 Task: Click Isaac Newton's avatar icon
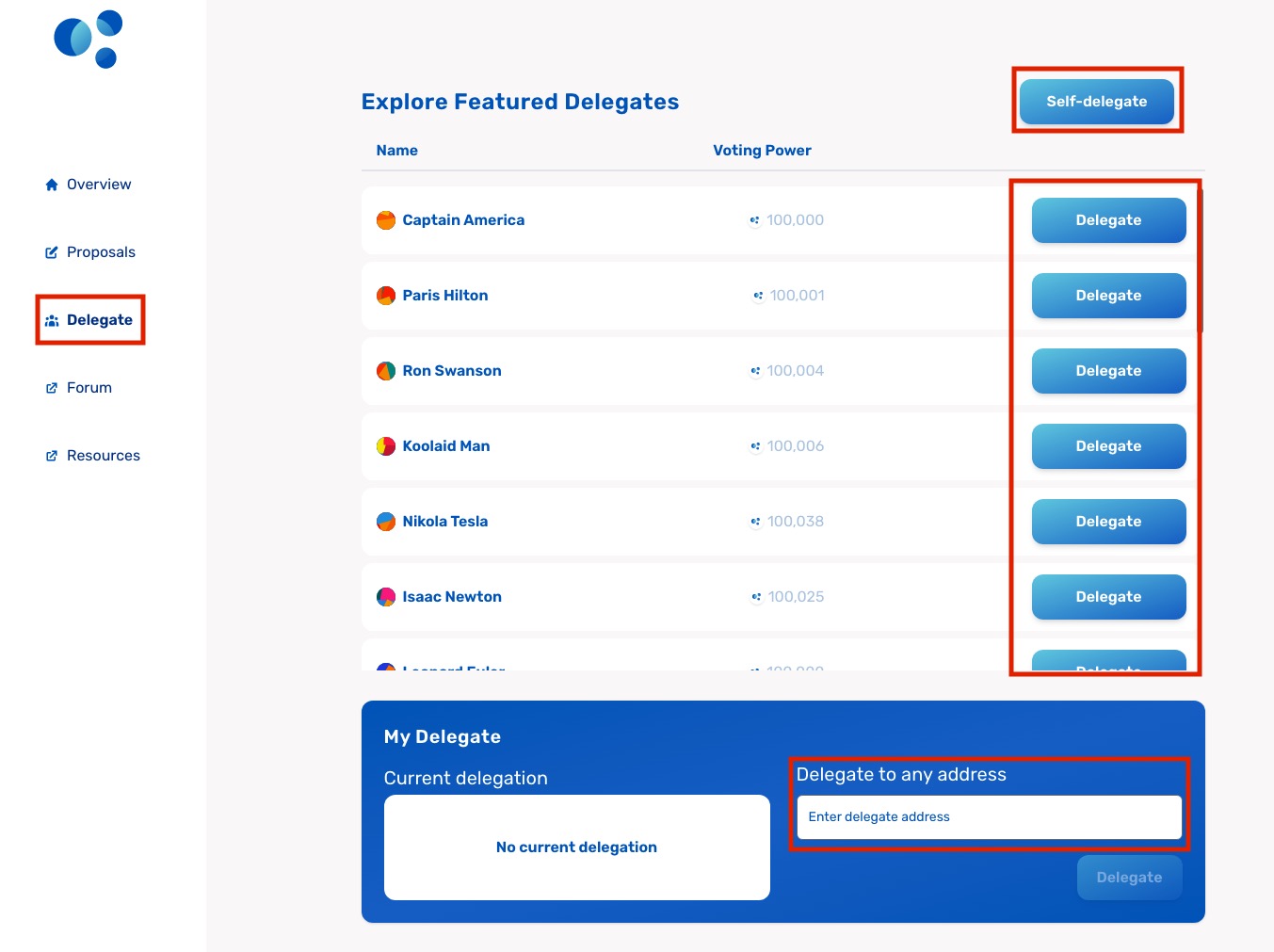pos(386,597)
